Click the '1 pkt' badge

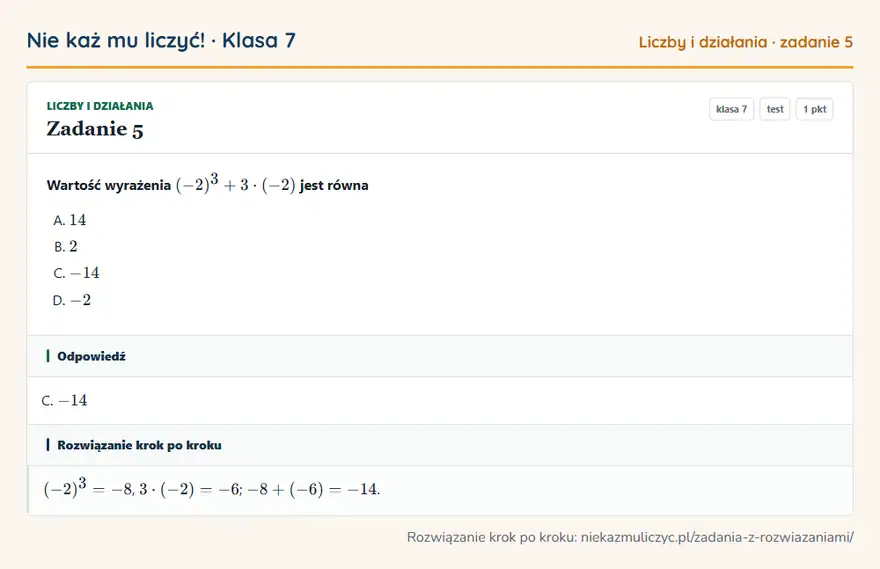coord(814,109)
